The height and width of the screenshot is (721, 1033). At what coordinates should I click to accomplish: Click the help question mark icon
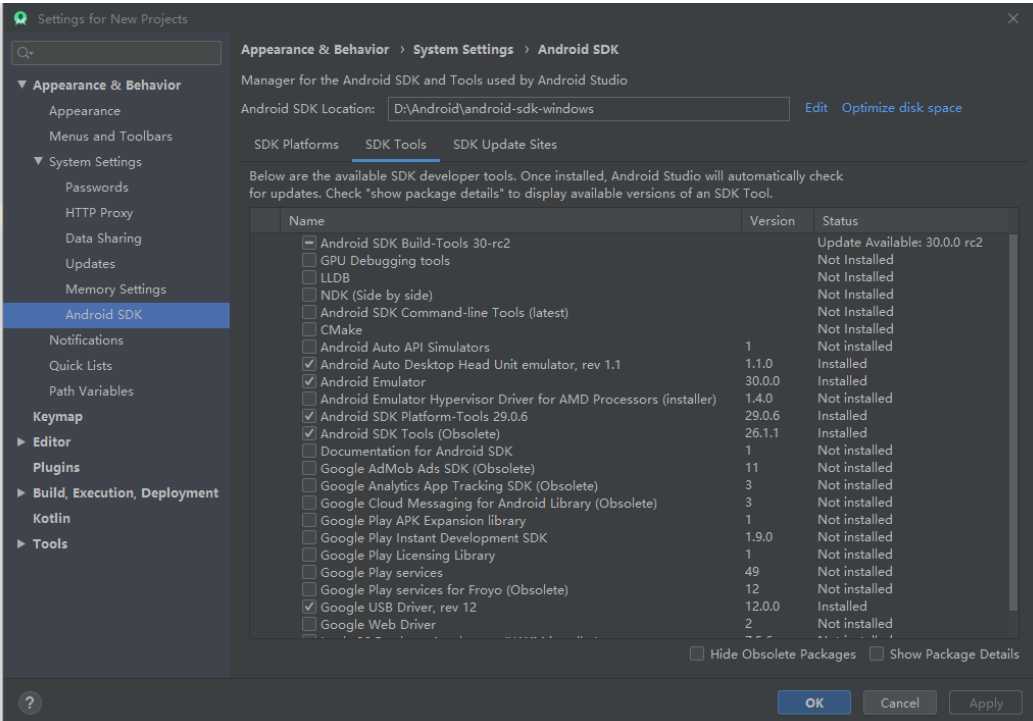[x=29, y=703]
